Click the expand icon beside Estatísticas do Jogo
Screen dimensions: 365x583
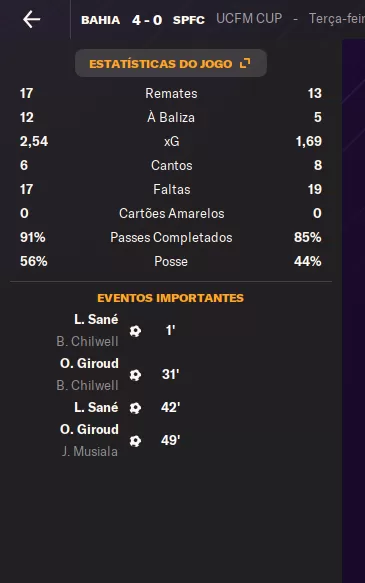pyautogui.click(x=245, y=63)
